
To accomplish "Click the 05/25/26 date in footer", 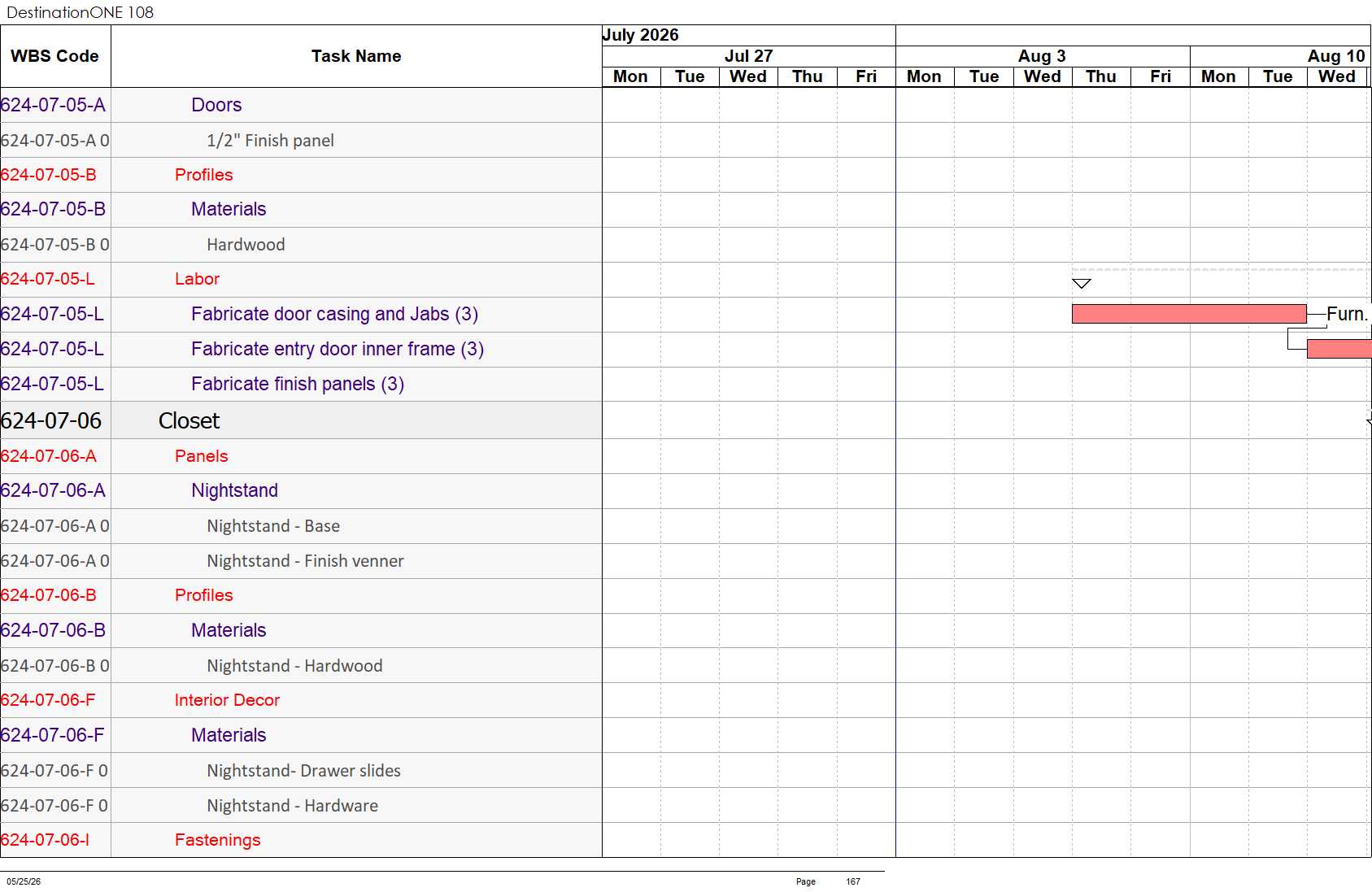I will click(24, 881).
